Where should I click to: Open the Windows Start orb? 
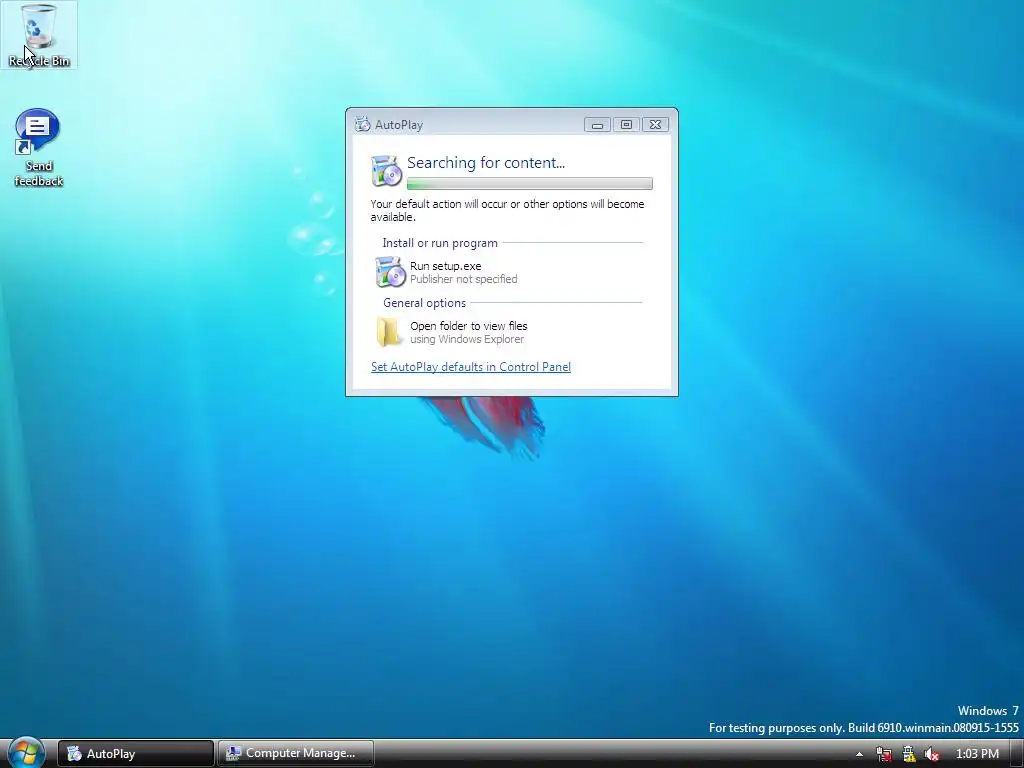click(x=26, y=752)
